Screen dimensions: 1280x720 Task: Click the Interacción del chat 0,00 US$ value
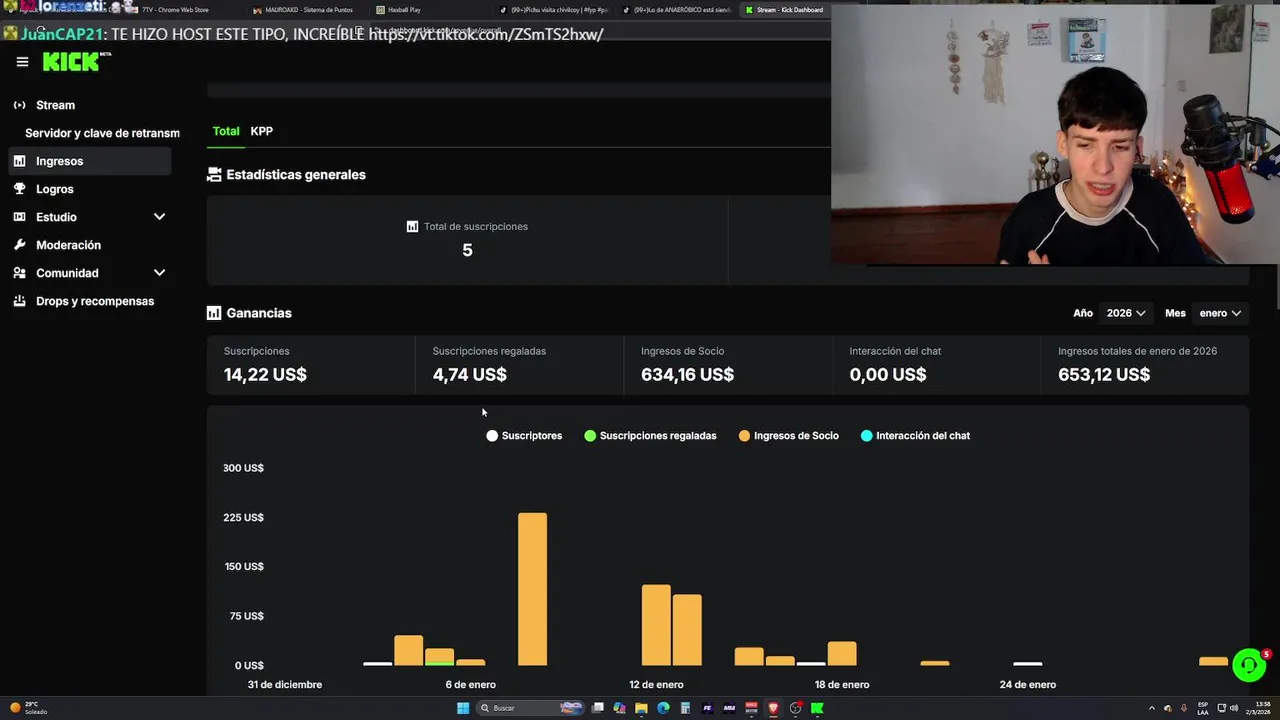click(x=888, y=375)
